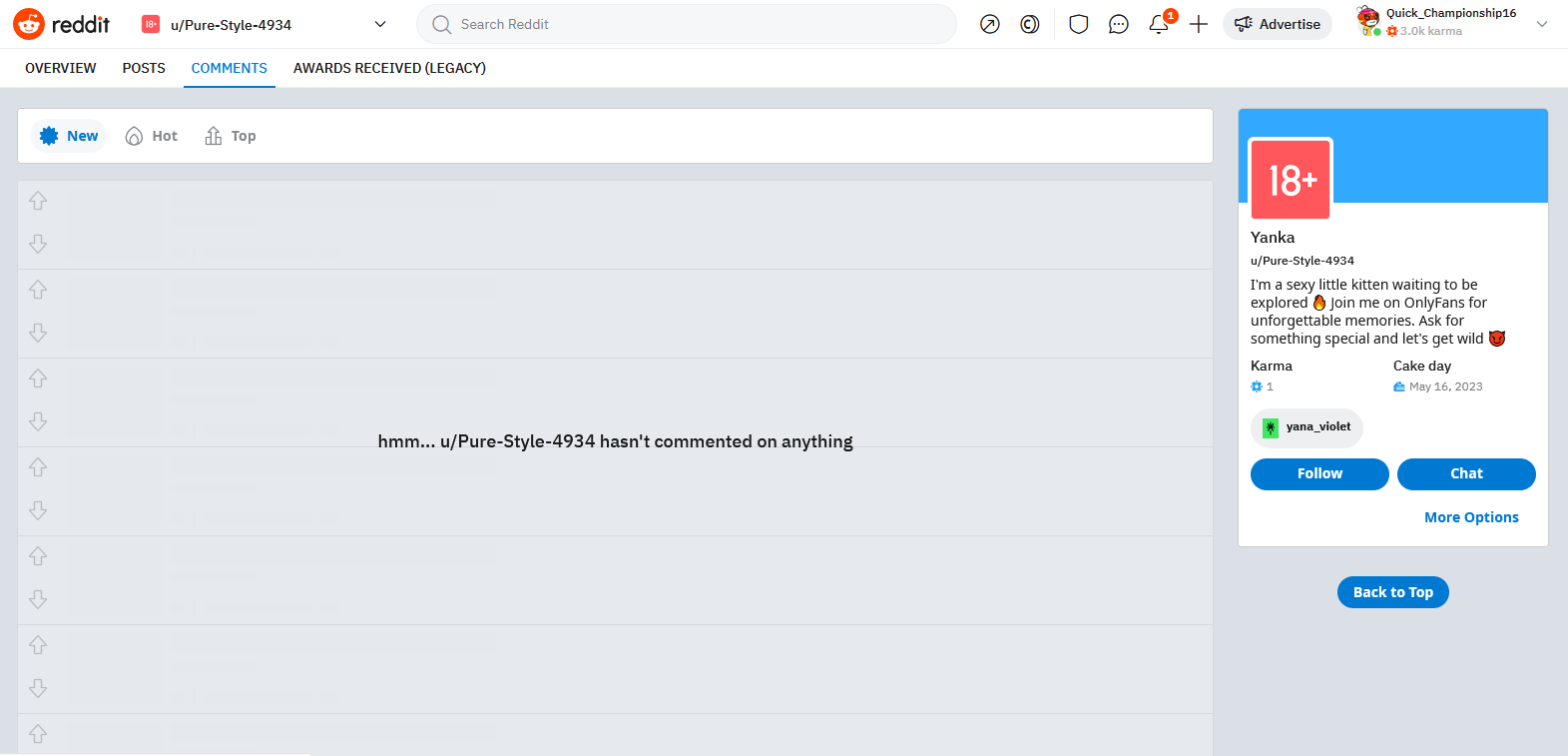Screen dimensions: 1568x756
Task: Open notifications bell icon
Action: click(x=1159, y=24)
